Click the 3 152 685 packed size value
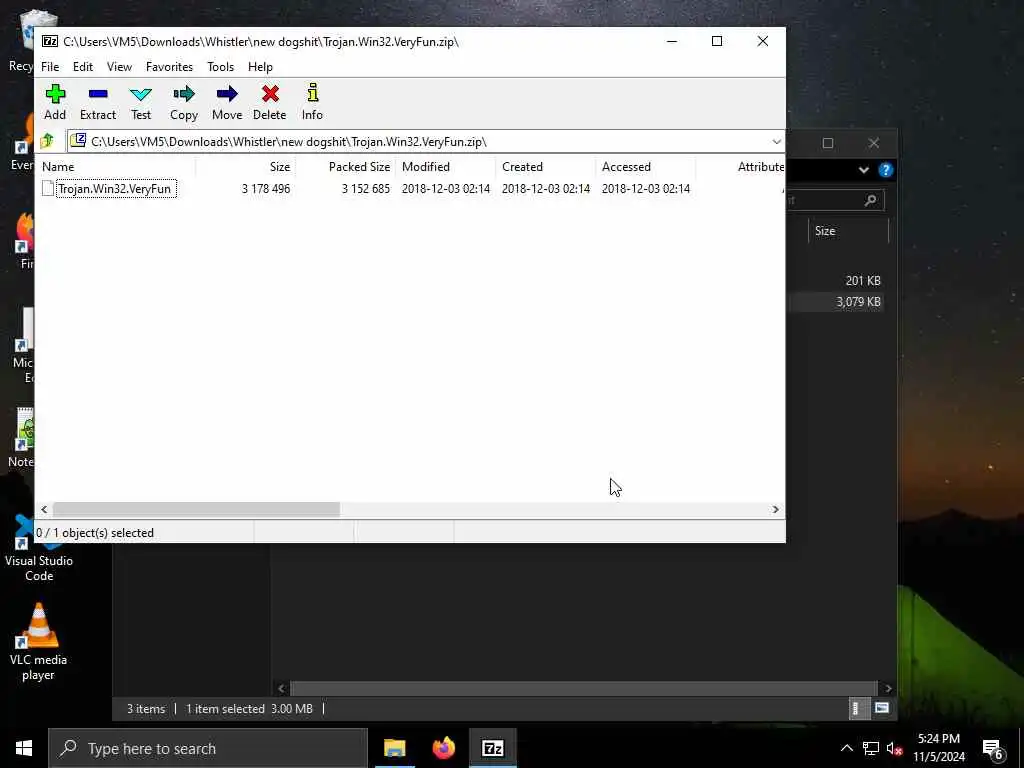Screen dimensions: 1024x768 point(366,189)
